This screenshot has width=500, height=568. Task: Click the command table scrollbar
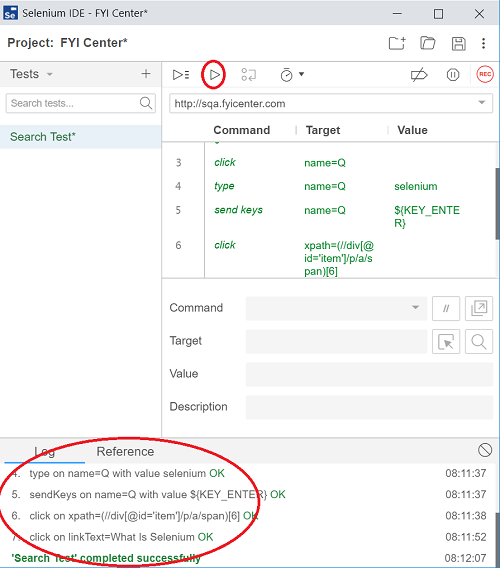click(x=497, y=203)
